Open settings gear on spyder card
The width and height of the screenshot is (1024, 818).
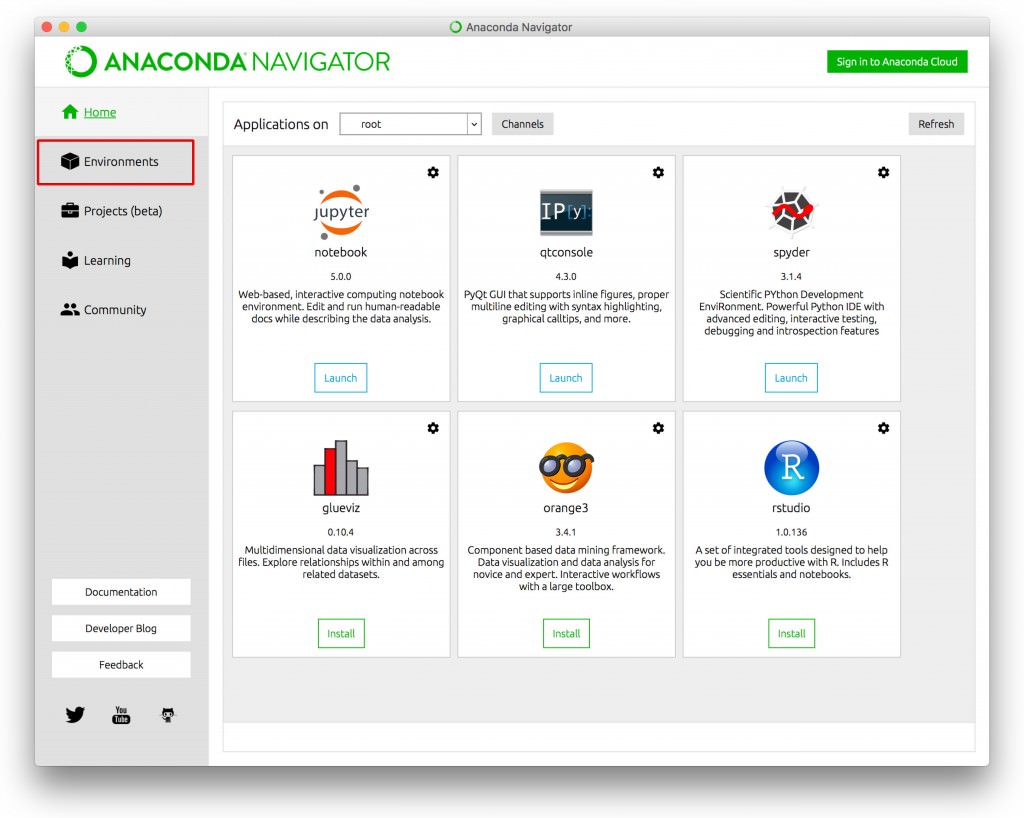click(884, 172)
